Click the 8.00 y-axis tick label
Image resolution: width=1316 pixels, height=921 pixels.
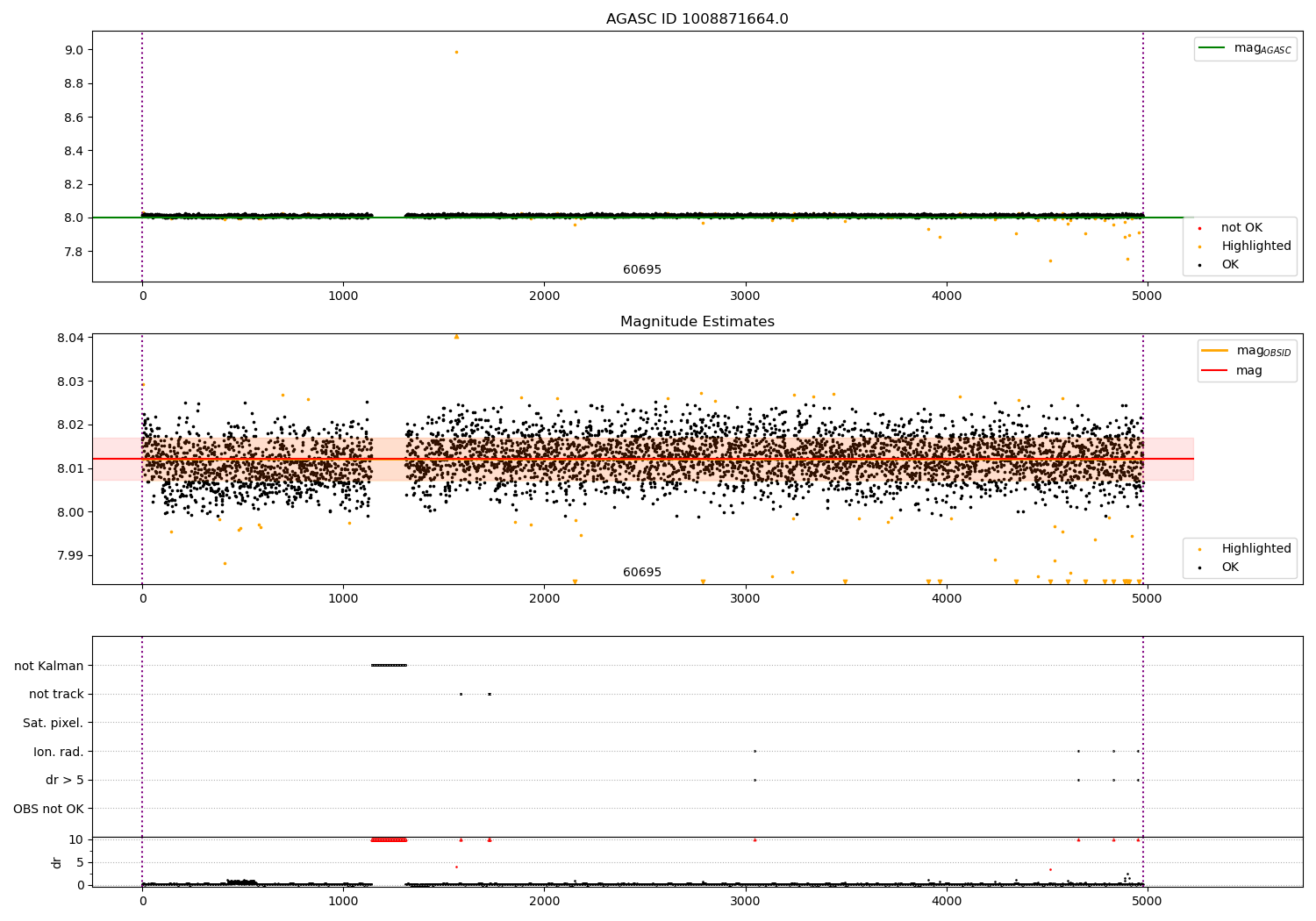tap(70, 512)
